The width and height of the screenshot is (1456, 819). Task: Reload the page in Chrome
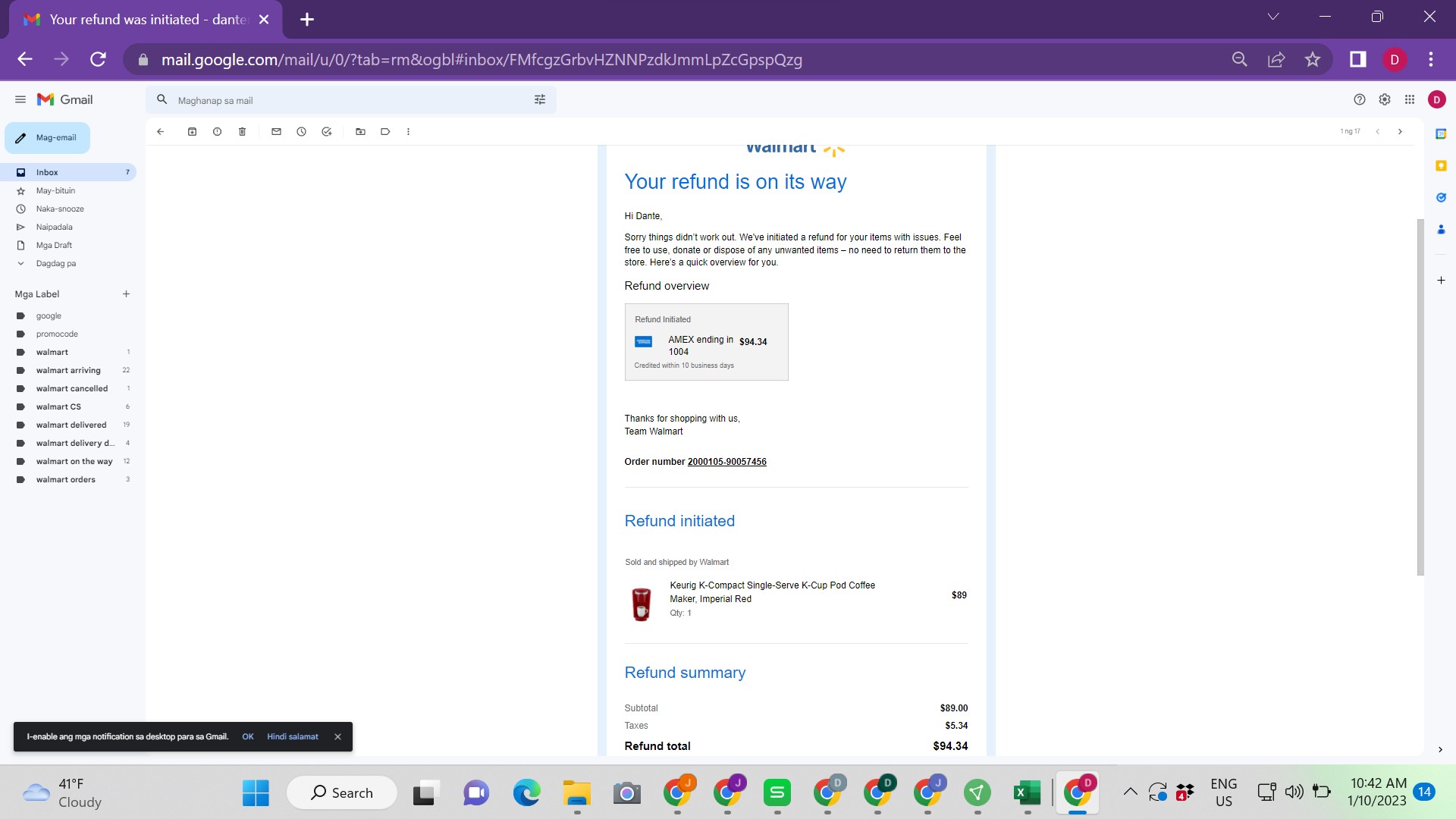(x=98, y=59)
